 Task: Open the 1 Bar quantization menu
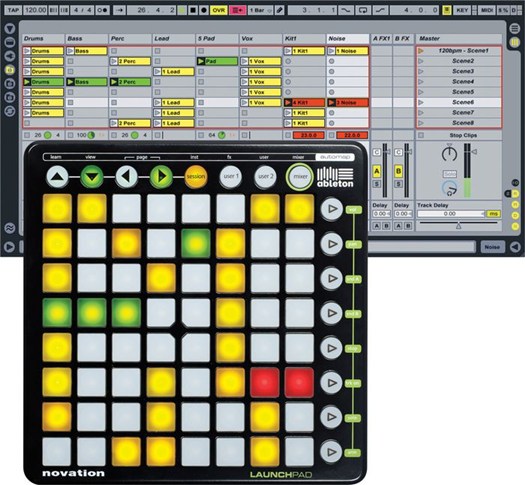coord(260,10)
